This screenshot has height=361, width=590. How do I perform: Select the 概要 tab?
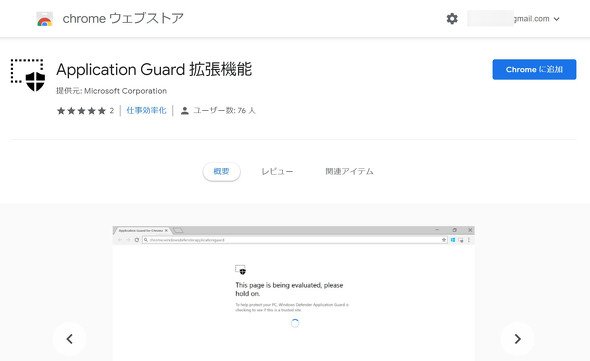pyautogui.click(x=221, y=172)
